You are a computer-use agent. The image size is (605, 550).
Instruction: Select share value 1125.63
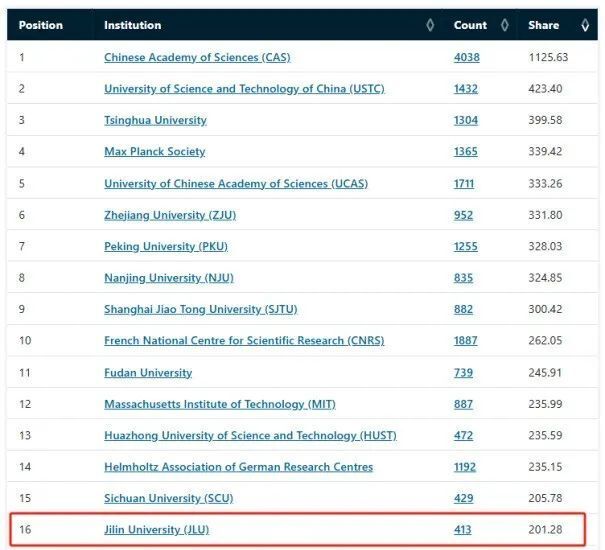pyautogui.click(x=548, y=57)
